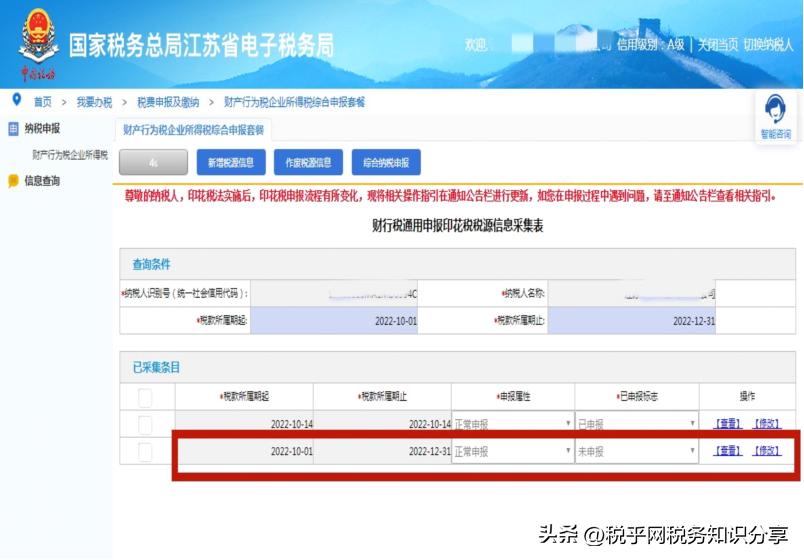Click the 纳税人识别号 field
Viewport: 804px width, 560px height.
coord(334,293)
